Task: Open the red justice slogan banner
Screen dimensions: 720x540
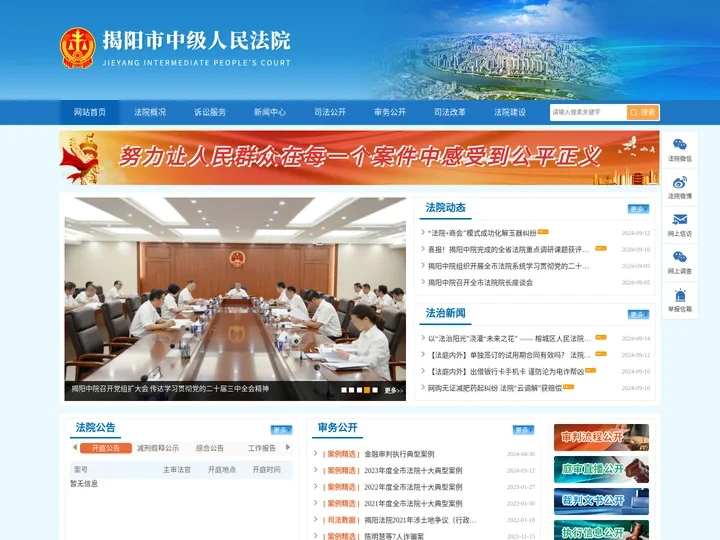Action: [359, 158]
